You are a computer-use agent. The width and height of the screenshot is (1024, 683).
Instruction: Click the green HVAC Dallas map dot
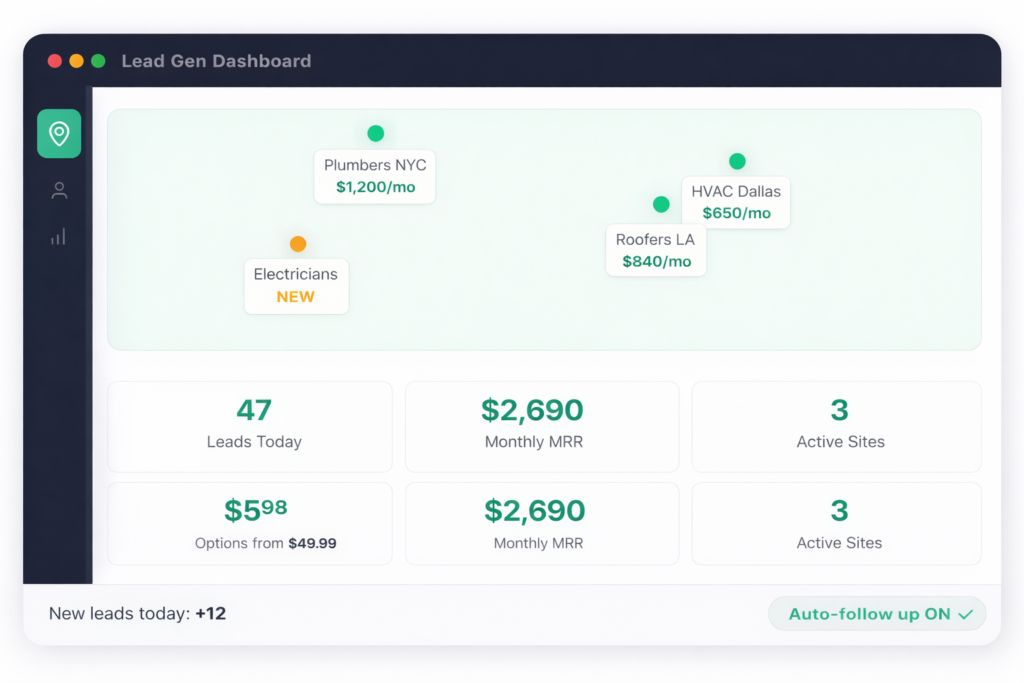[737, 161]
